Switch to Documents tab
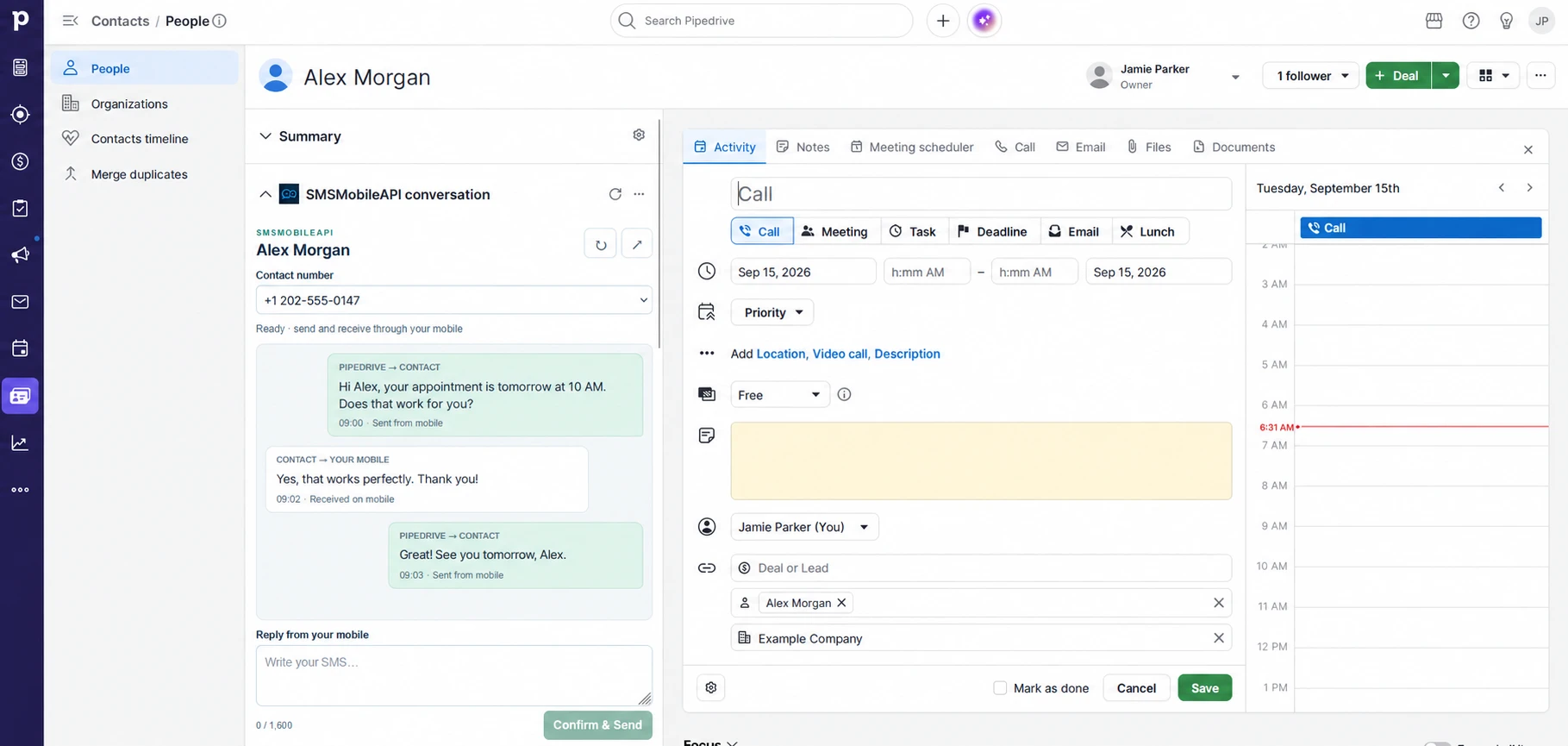This screenshot has width=1568, height=746. [1234, 147]
